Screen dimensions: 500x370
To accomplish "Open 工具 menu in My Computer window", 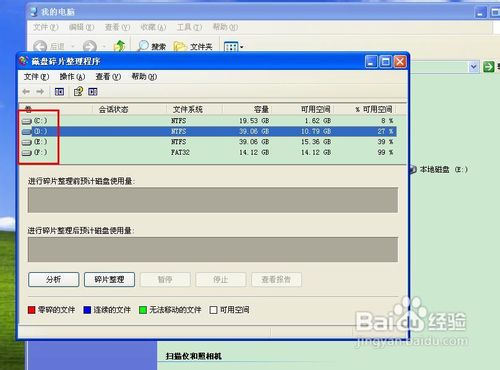I will tap(189, 27).
